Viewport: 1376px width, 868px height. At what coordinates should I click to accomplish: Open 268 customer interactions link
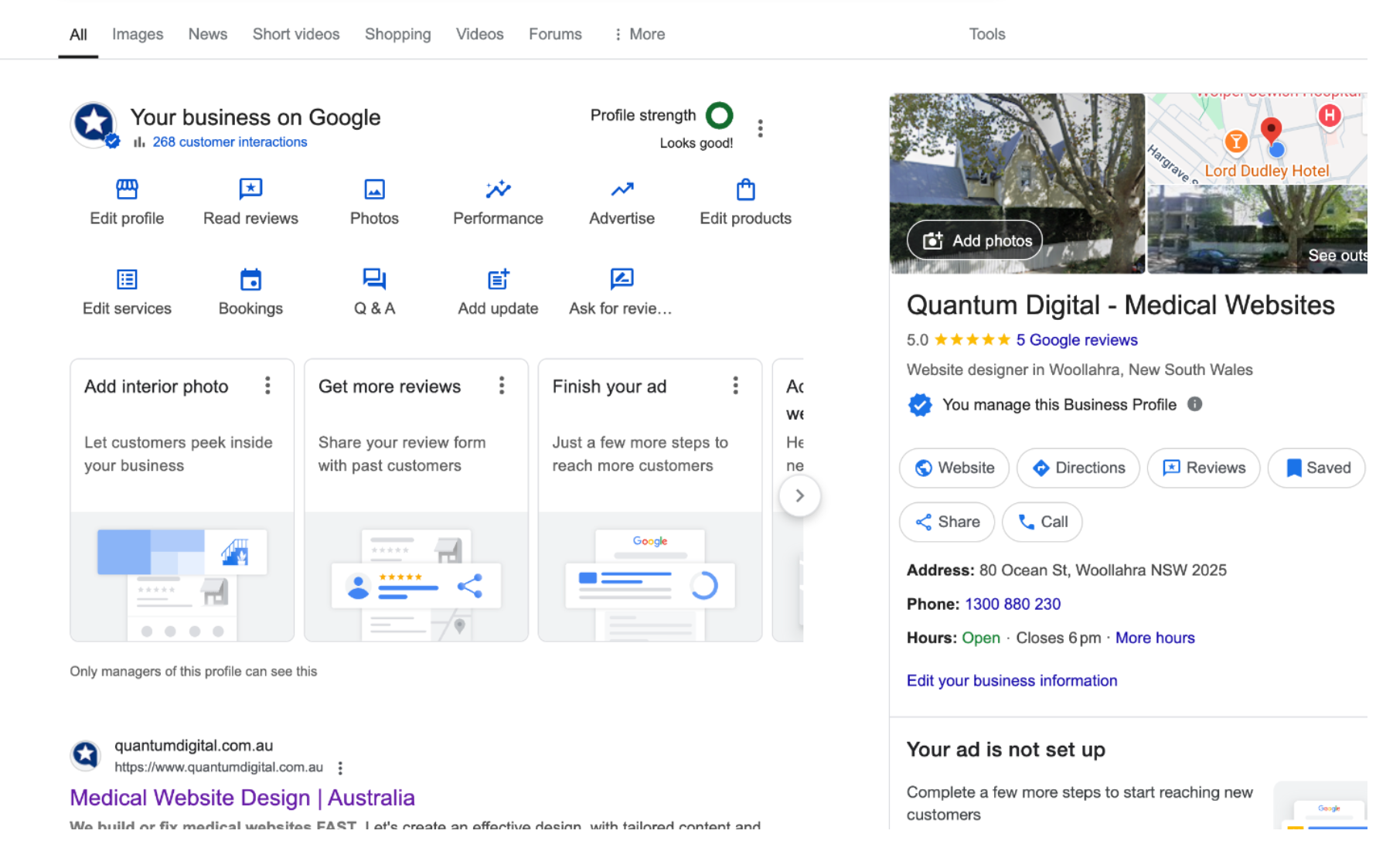[230, 142]
